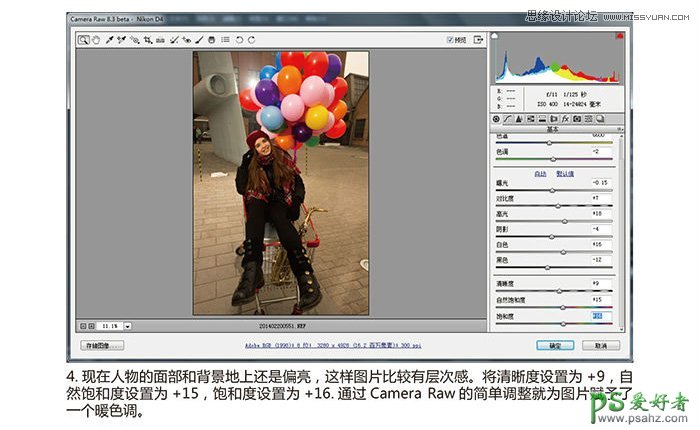Click the zoom out minus button
Screen dimensions: 700x430
[82, 325]
